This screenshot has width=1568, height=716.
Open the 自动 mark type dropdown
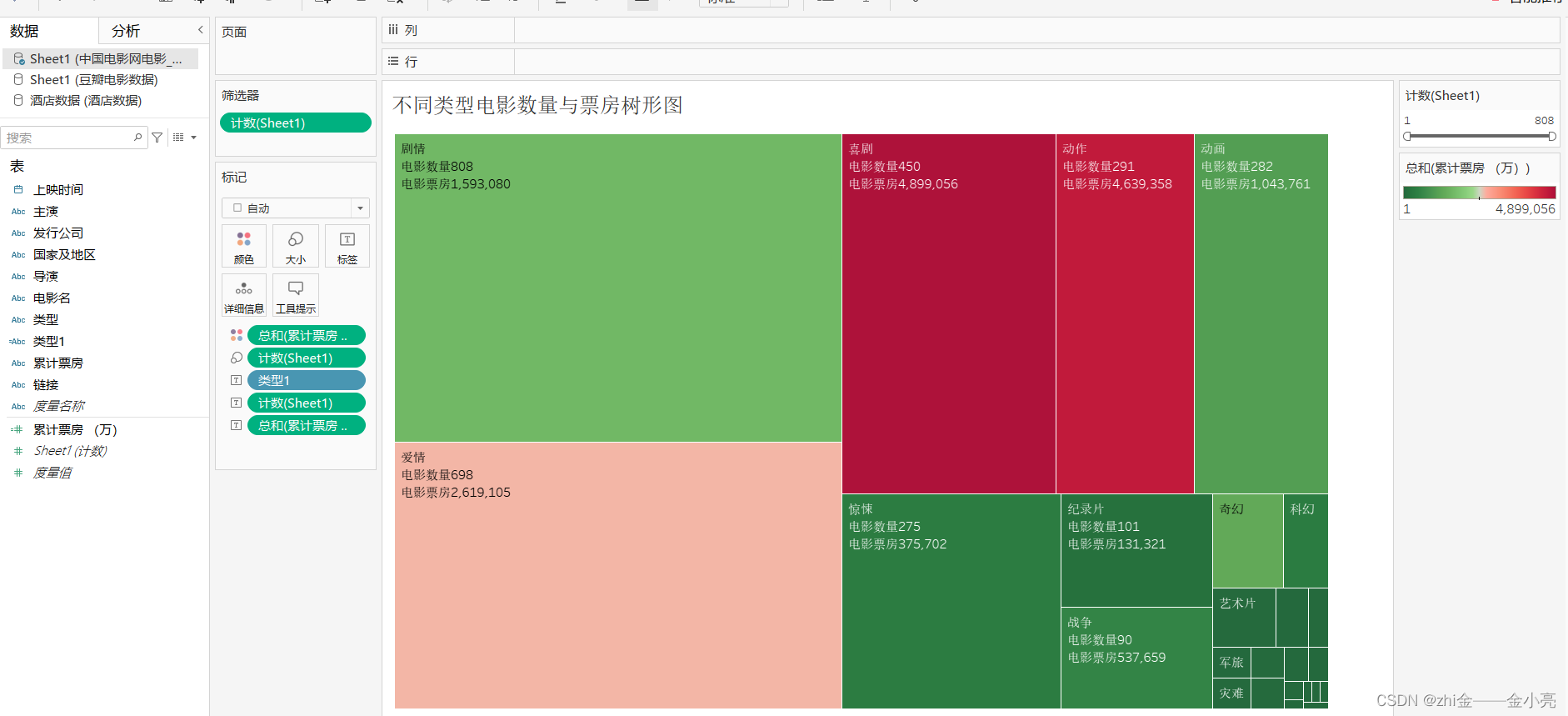296,208
